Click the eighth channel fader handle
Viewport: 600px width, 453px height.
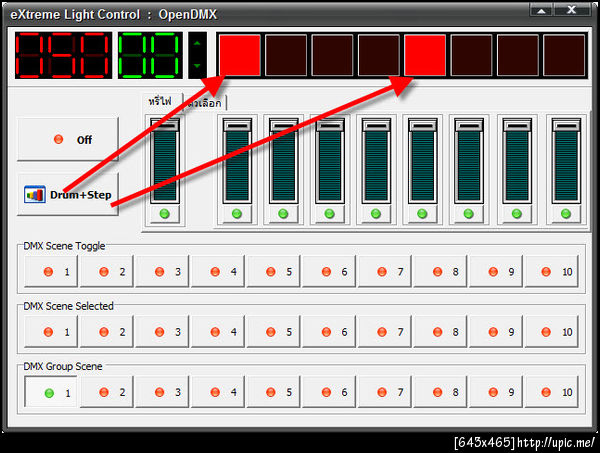click(x=566, y=125)
